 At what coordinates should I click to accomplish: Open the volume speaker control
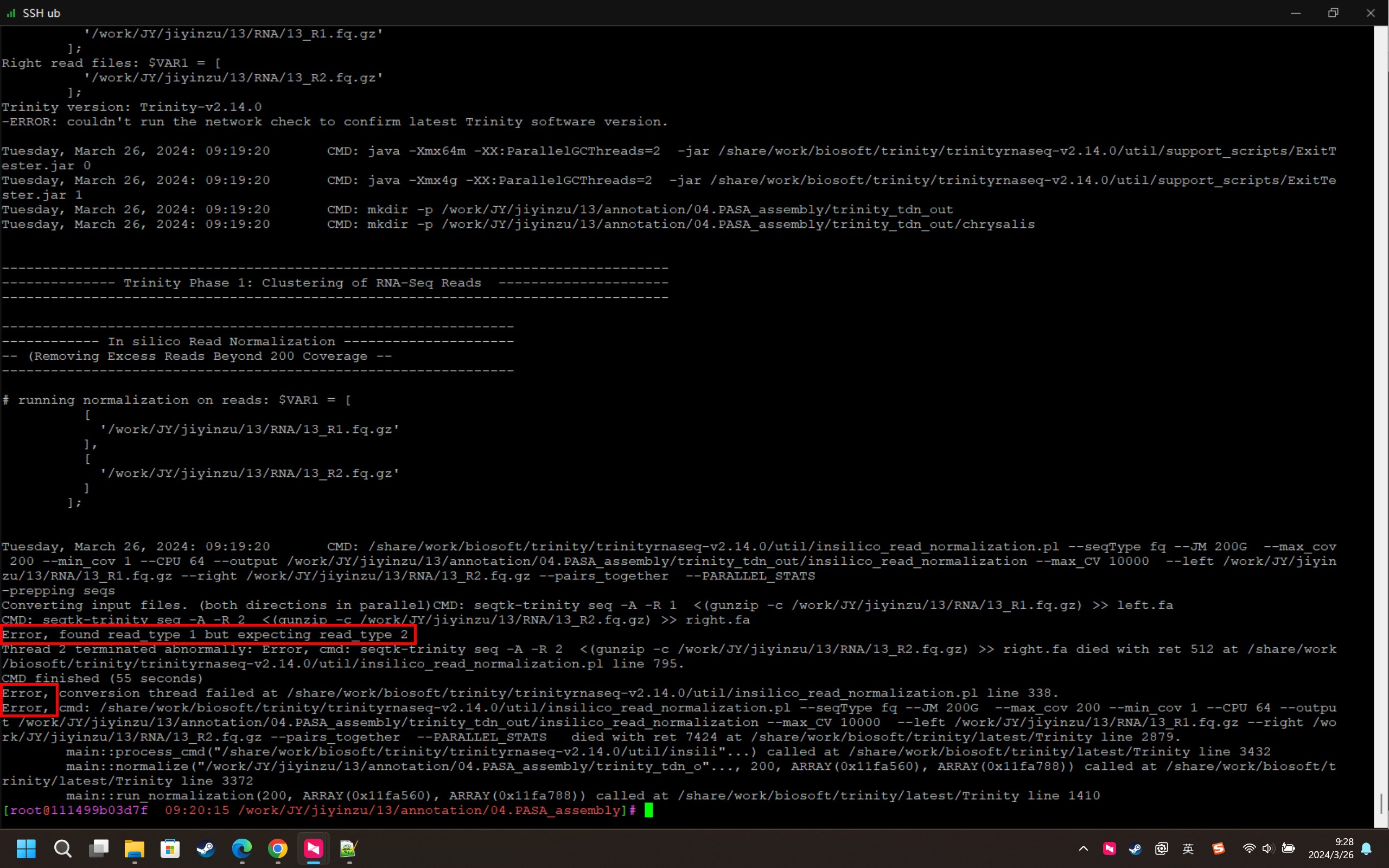pos(1268,848)
